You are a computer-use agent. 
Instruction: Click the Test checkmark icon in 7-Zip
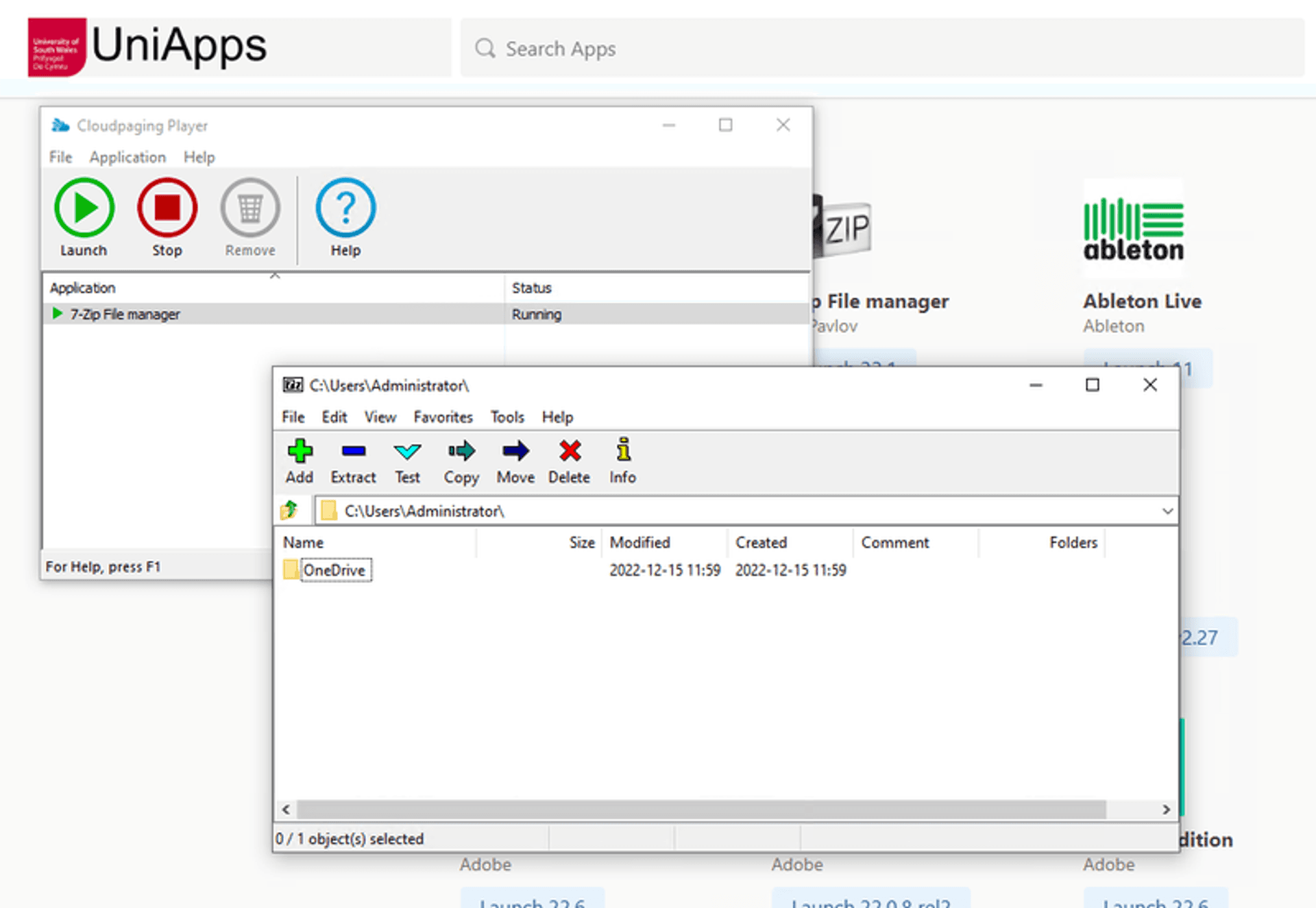point(407,451)
